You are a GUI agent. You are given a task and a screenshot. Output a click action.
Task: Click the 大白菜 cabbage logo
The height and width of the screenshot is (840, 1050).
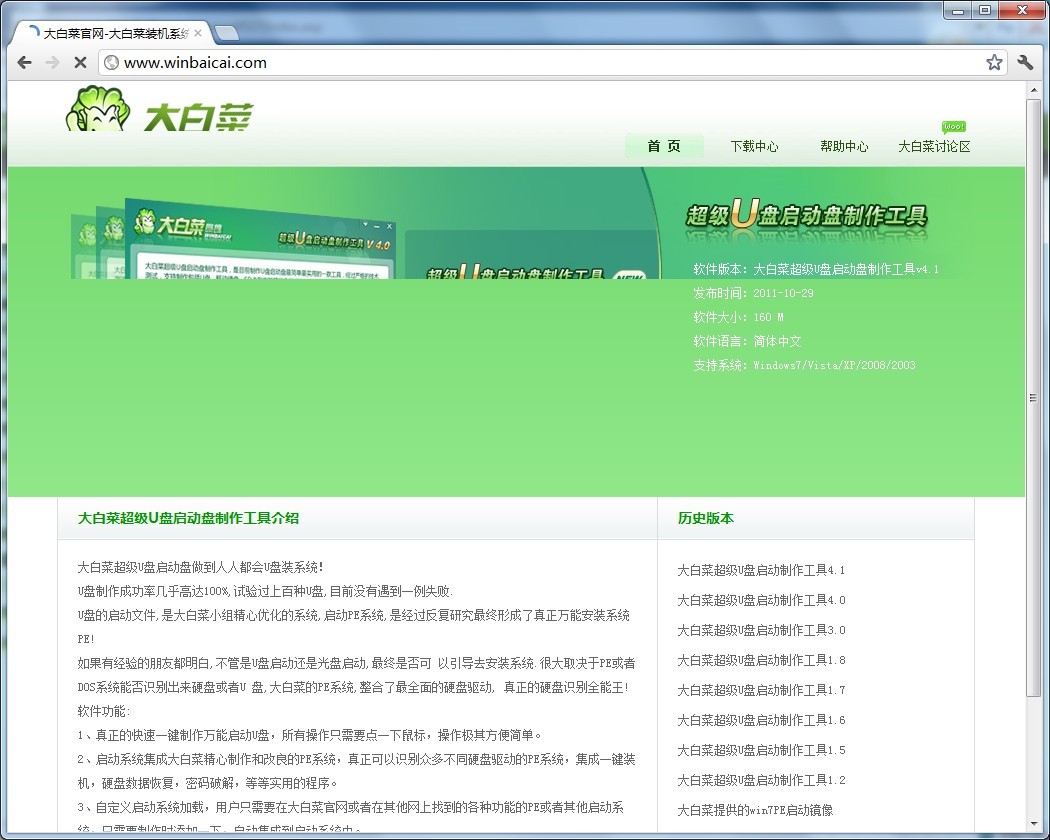[x=160, y=111]
